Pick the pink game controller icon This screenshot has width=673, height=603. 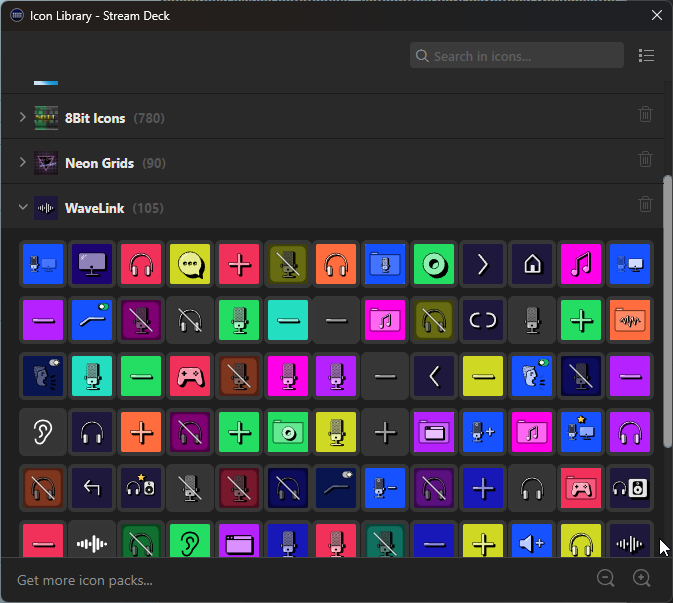coord(190,376)
